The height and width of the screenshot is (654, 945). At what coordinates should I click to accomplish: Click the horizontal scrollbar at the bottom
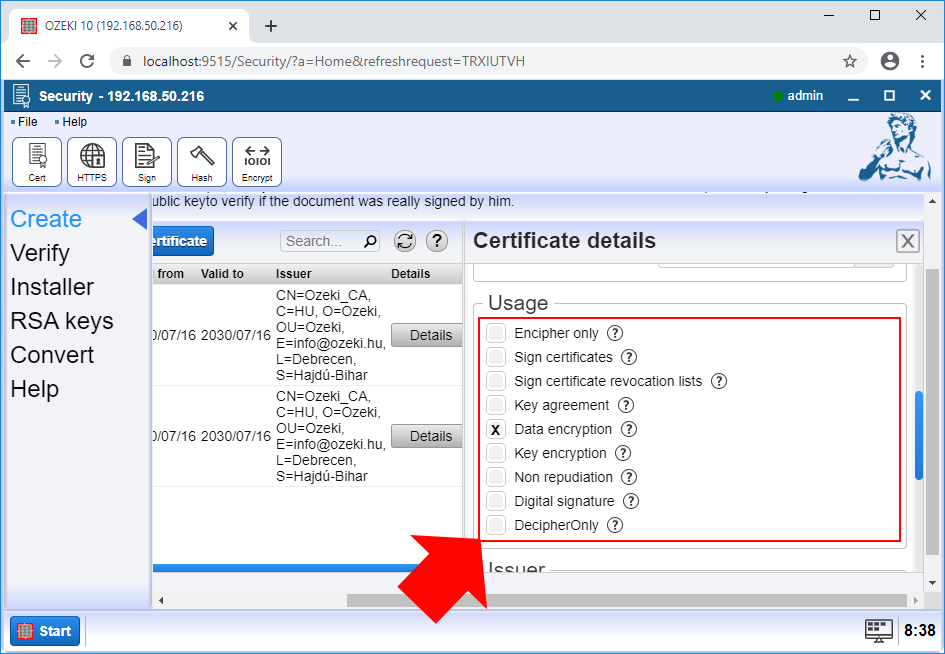click(x=627, y=600)
